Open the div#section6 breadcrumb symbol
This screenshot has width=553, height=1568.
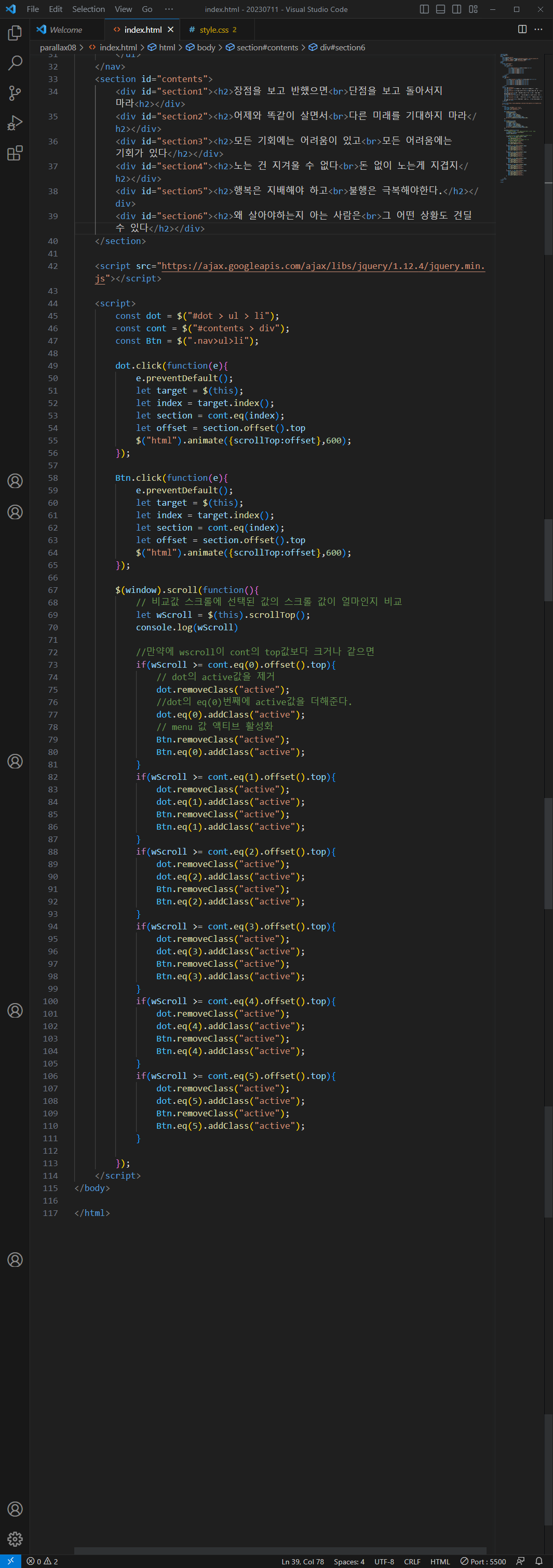coord(342,47)
